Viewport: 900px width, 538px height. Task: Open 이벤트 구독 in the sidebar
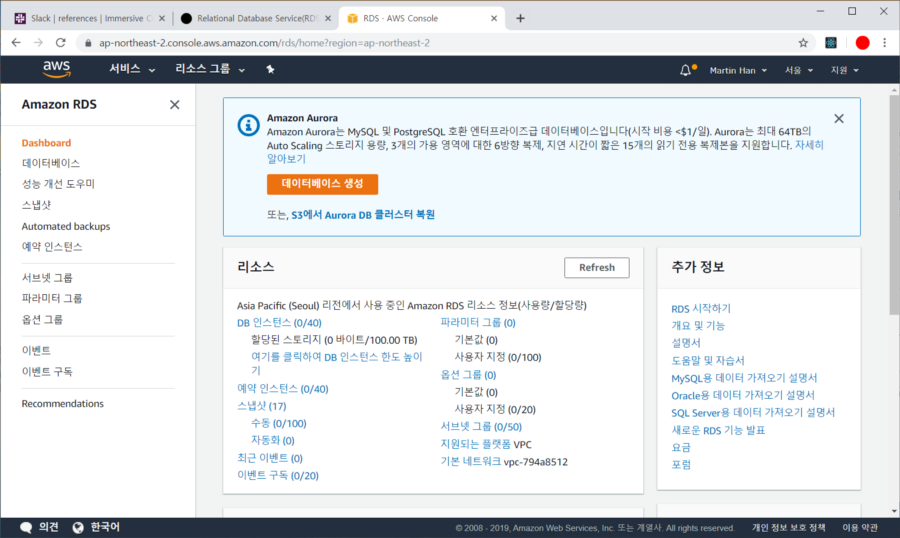pos(47,371)
